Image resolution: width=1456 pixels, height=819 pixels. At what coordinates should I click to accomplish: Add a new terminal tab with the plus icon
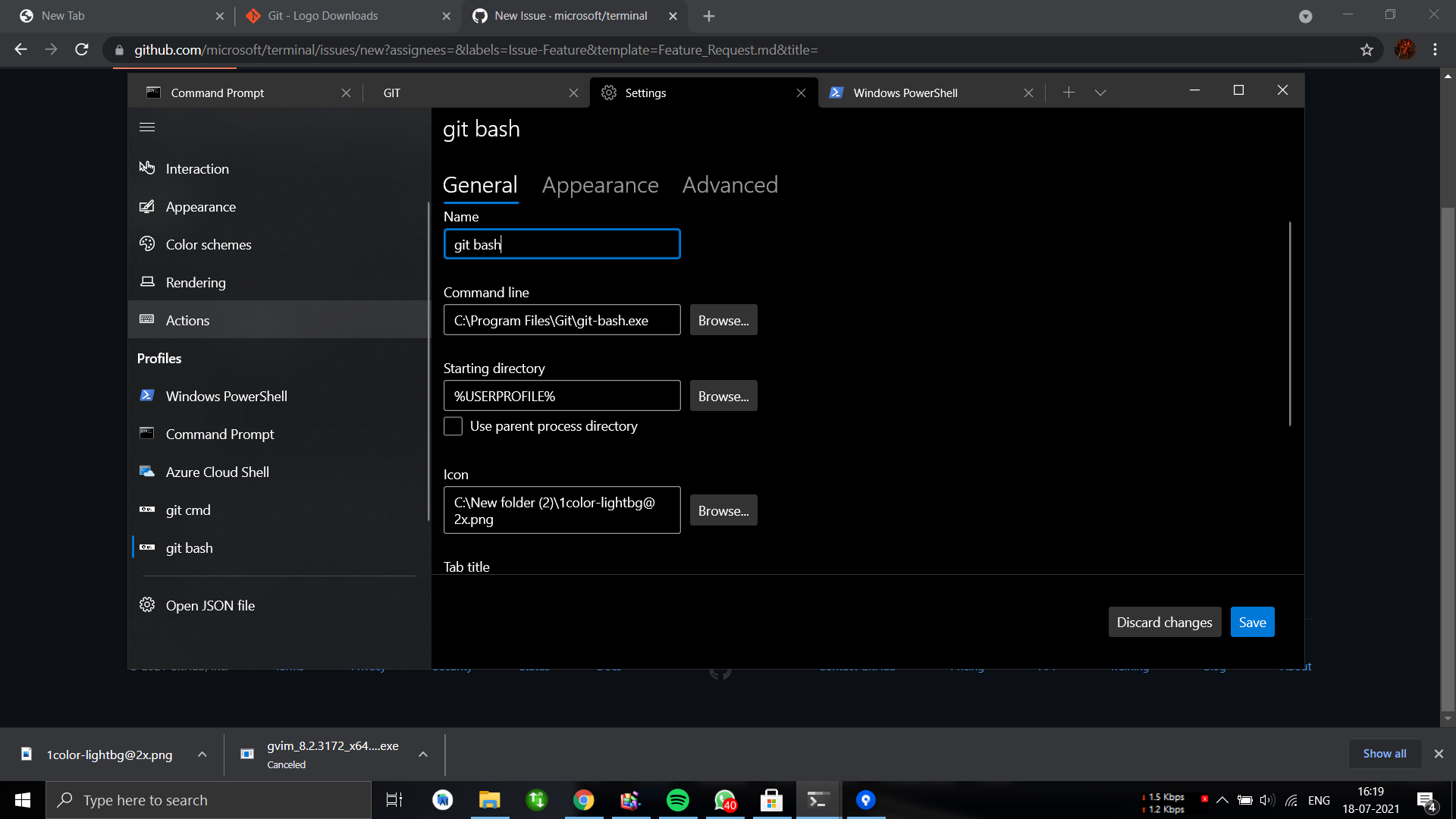pyautogui.click(x=1068, y=93)
